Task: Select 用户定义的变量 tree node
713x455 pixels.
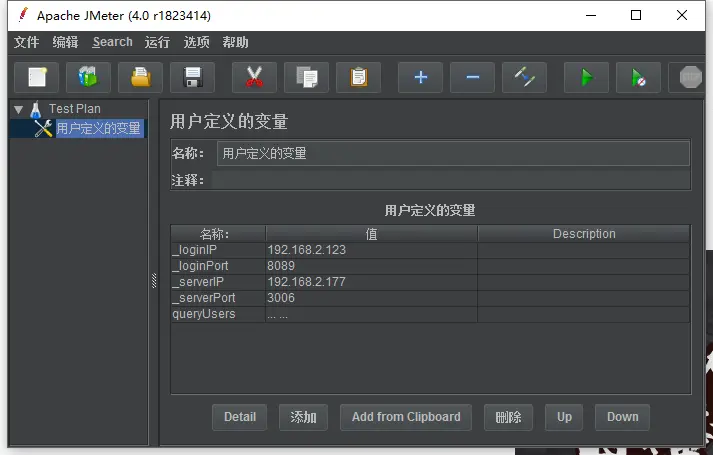Action: [x=99, y=128]
